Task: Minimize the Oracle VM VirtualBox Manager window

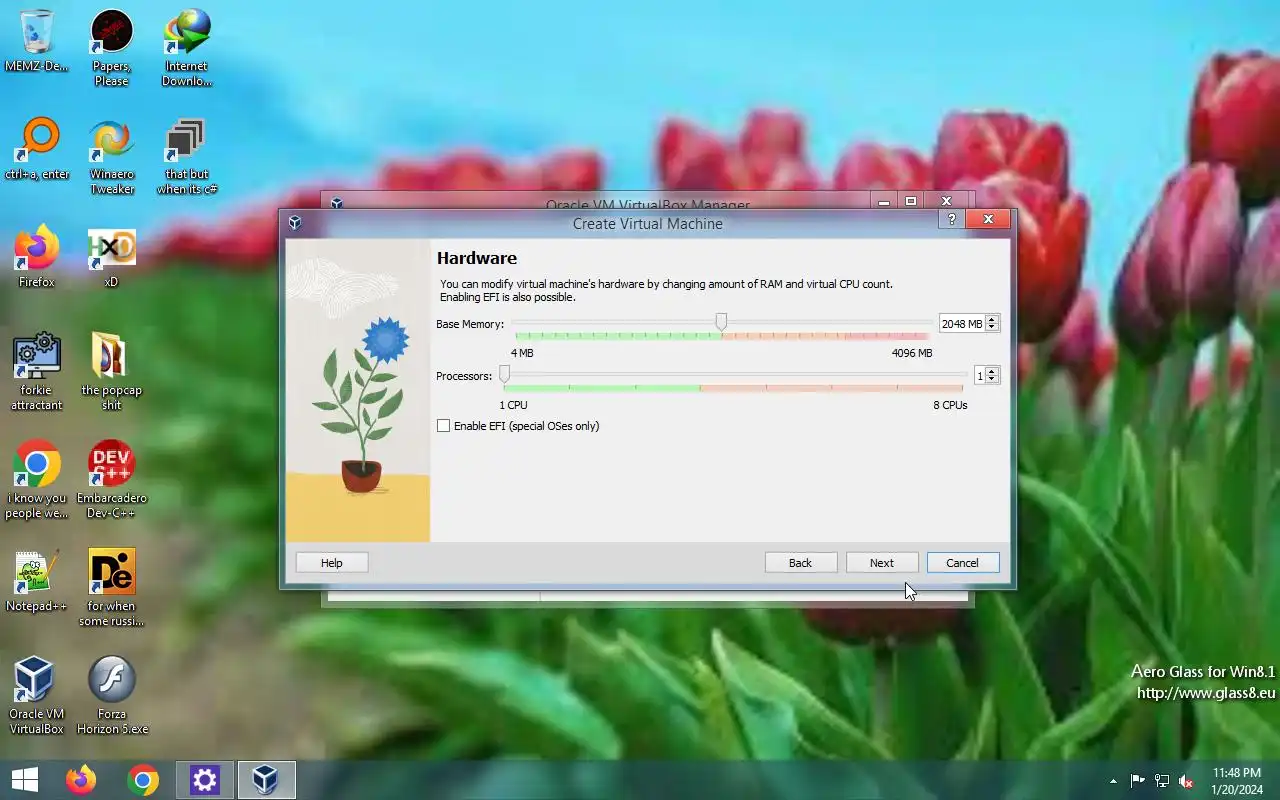Action: 884,201
